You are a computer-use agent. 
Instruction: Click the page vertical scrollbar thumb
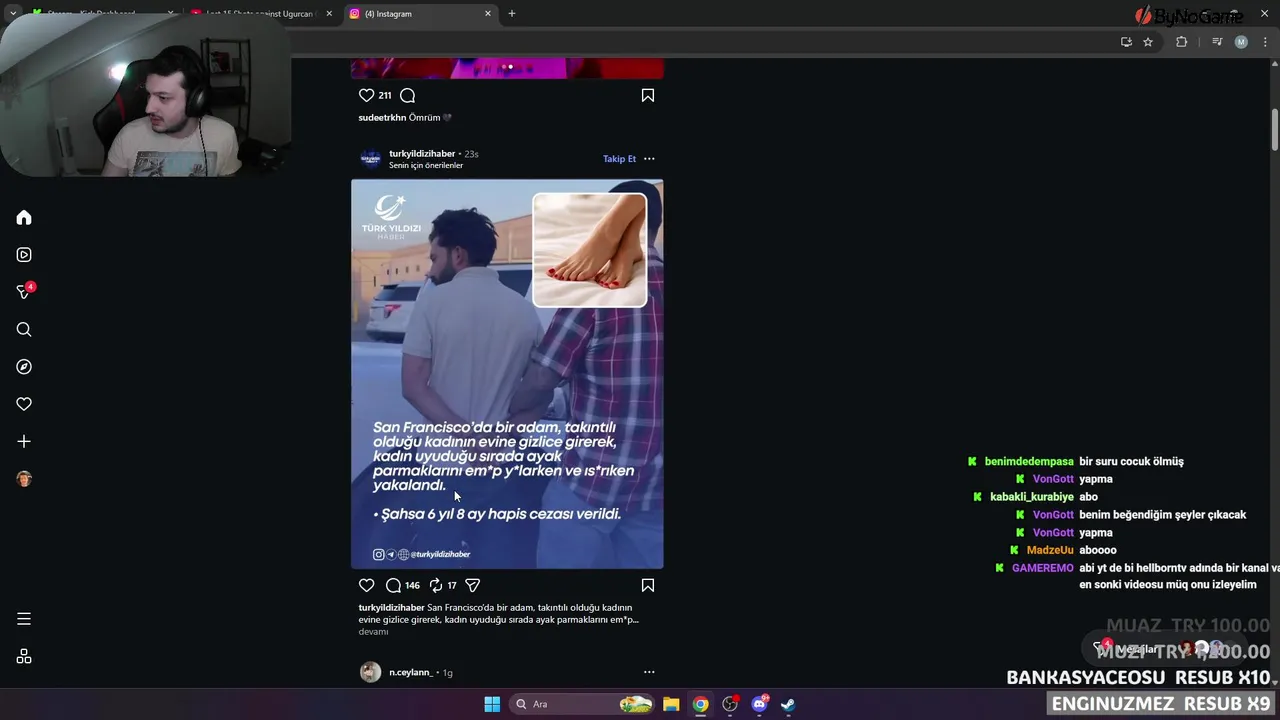(x=1275, y=128)
